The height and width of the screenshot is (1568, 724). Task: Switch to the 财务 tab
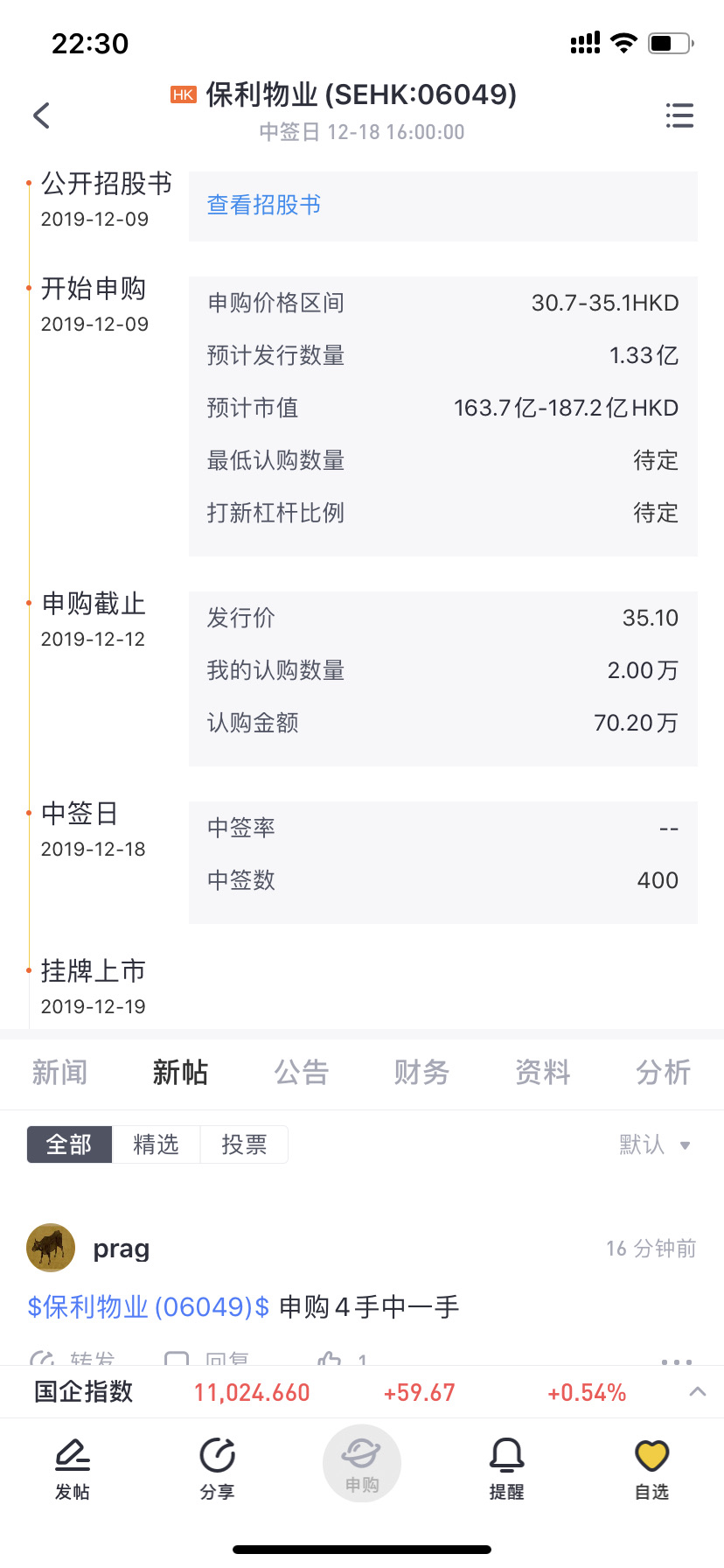[x=422, y=1072]
